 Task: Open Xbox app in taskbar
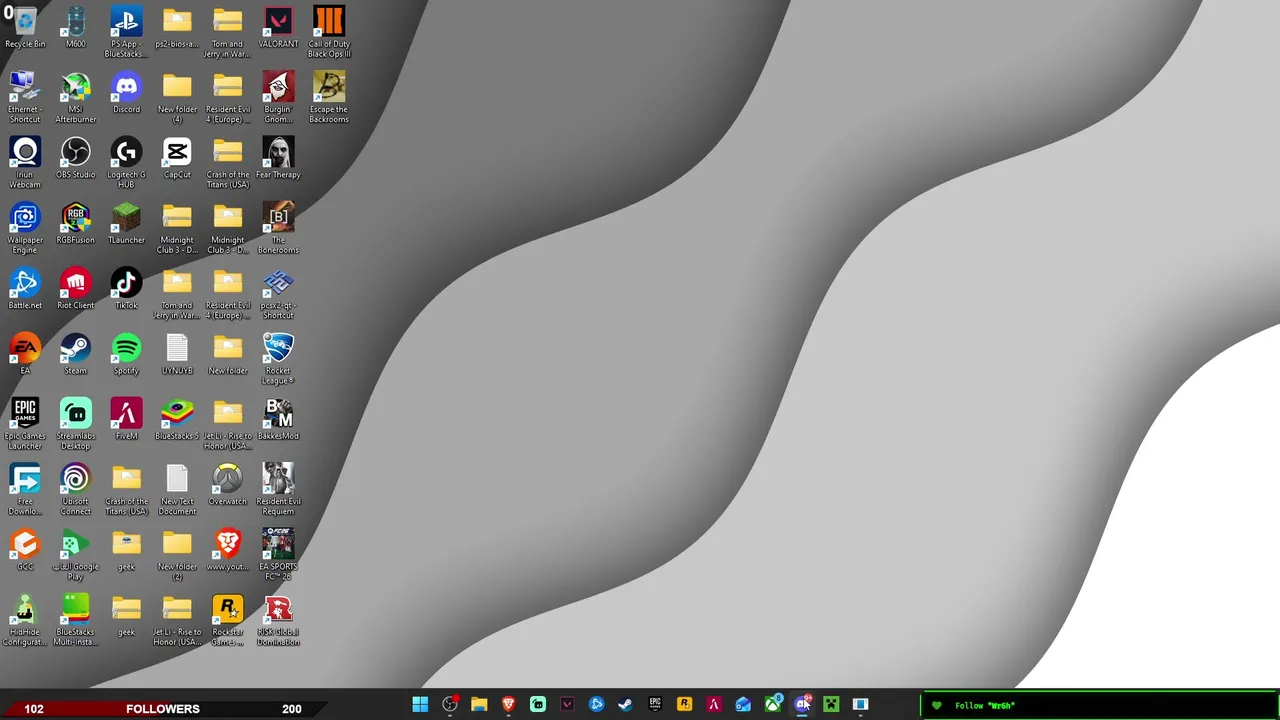click(772, 705)
